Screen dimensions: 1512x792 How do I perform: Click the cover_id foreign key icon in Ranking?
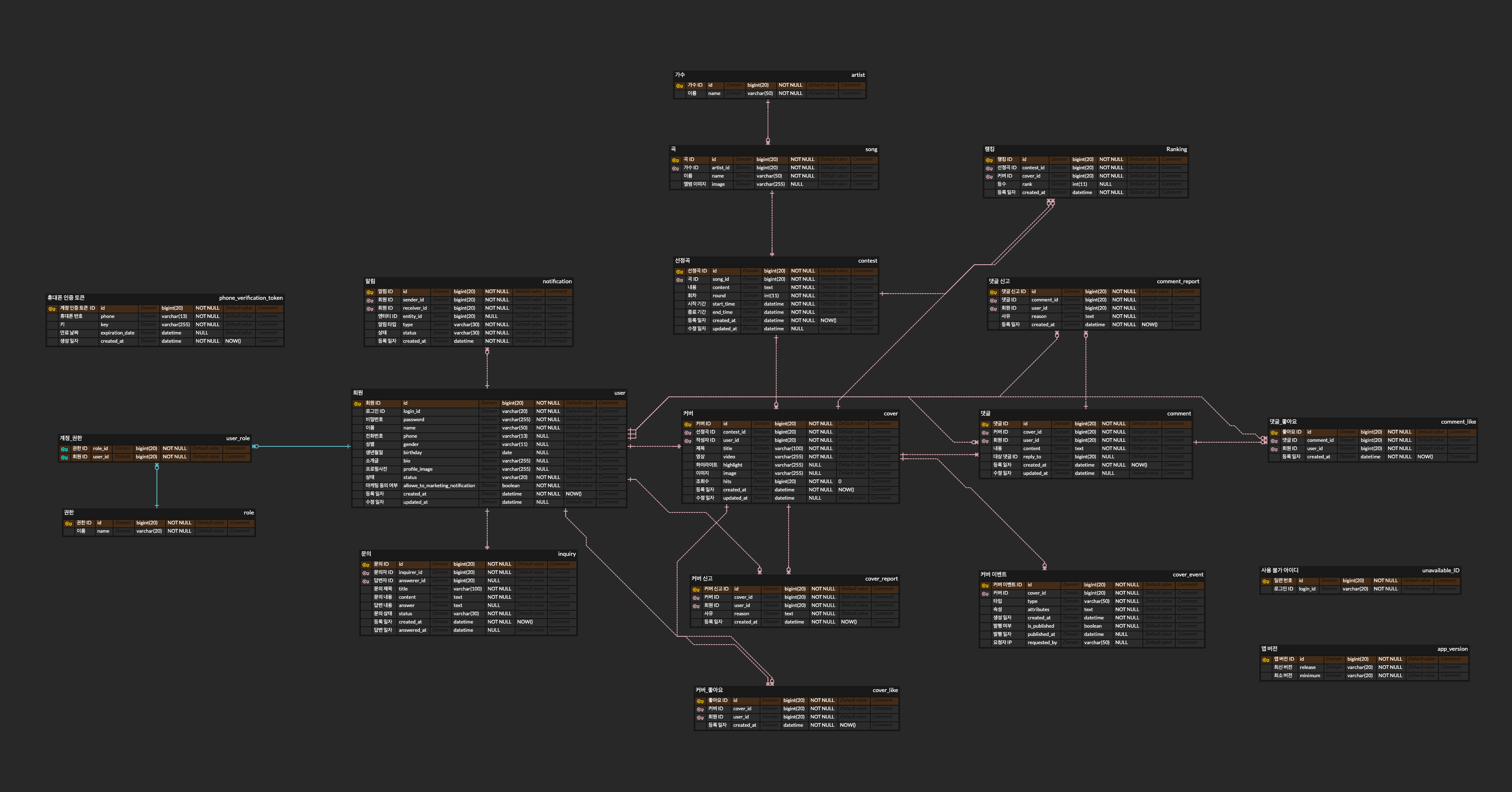pyautogui.click(x=989, y=177)
